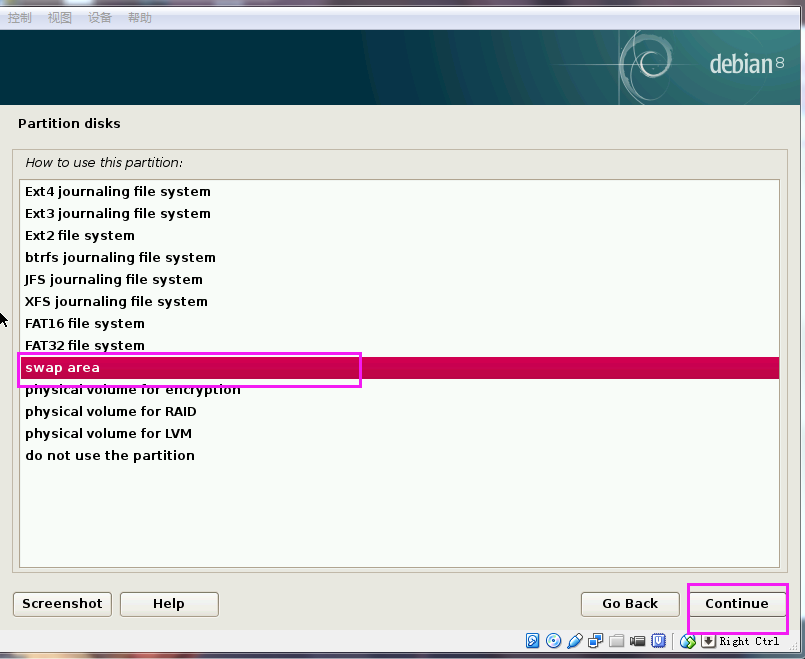The image size is (805, 659).
Task: Click the network adapters status icon
Action: [x=596, y=641]
